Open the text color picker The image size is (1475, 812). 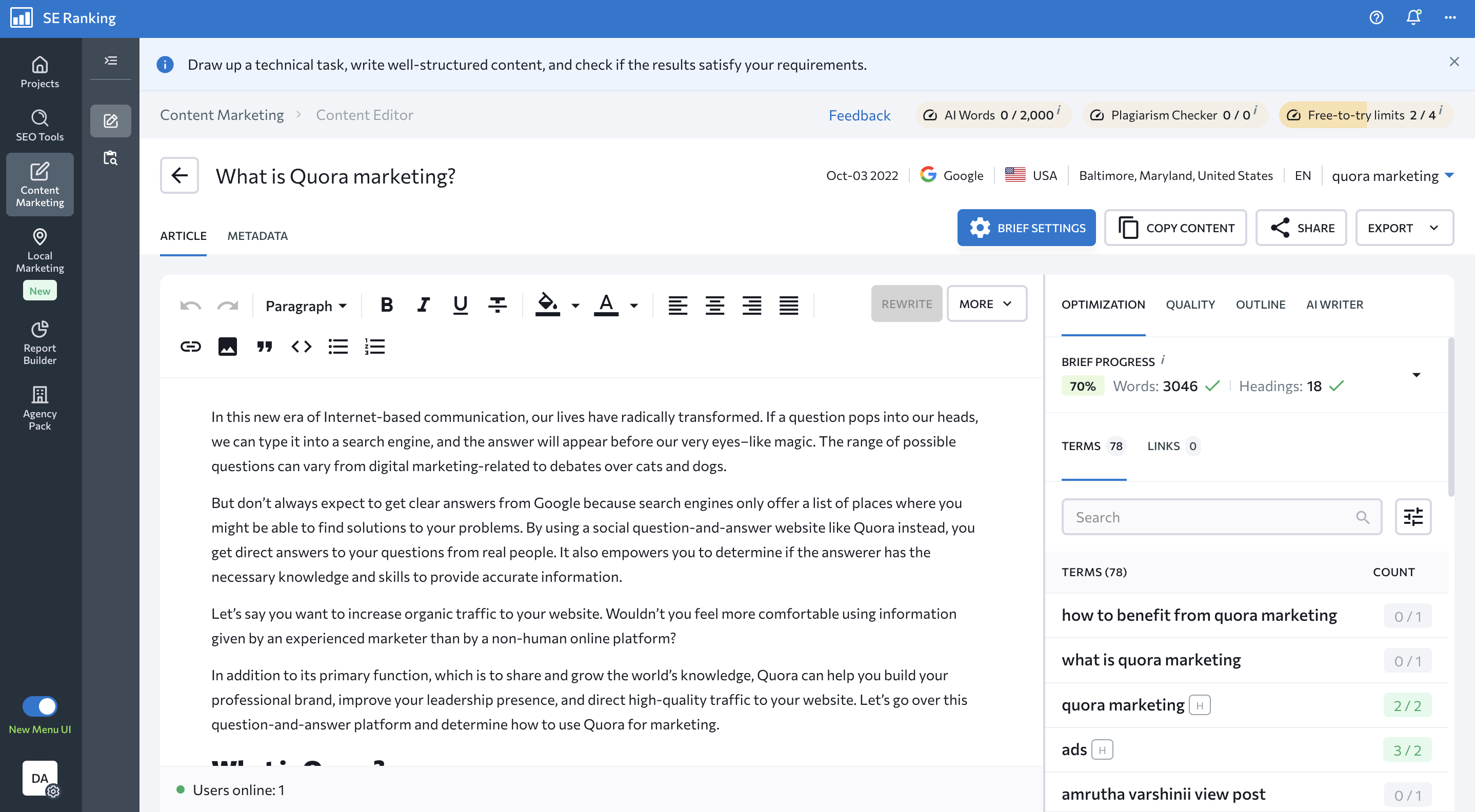pos(606,304)
